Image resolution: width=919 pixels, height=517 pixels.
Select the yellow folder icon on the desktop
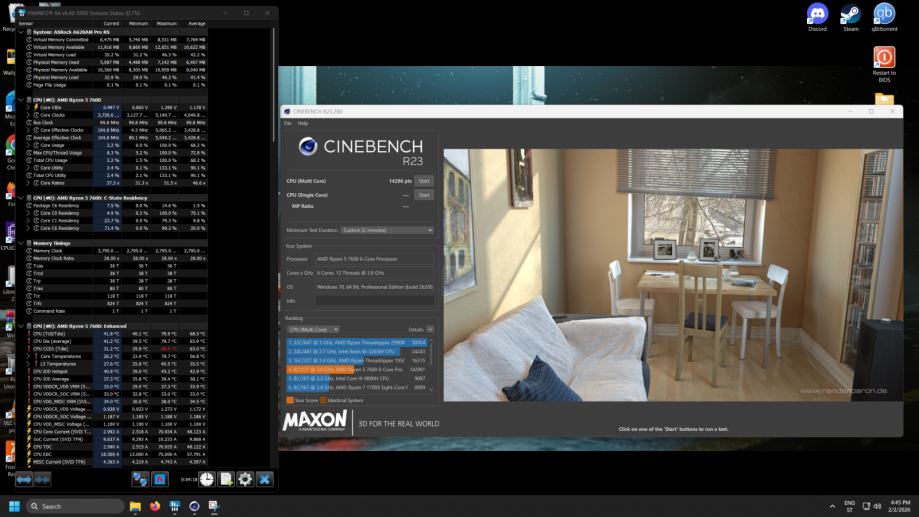[x=884, y=98]
